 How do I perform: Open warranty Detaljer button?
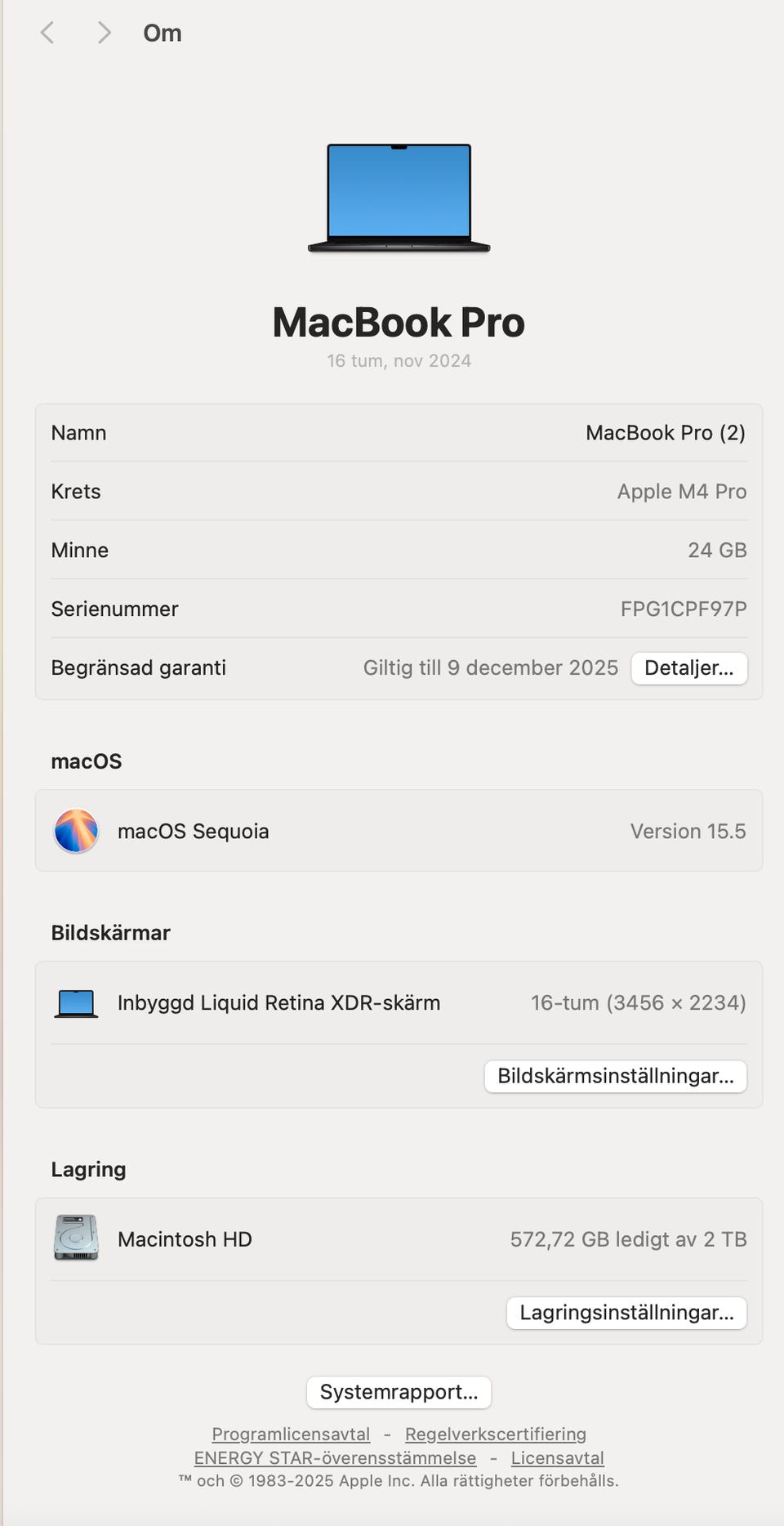coord(688,668)
